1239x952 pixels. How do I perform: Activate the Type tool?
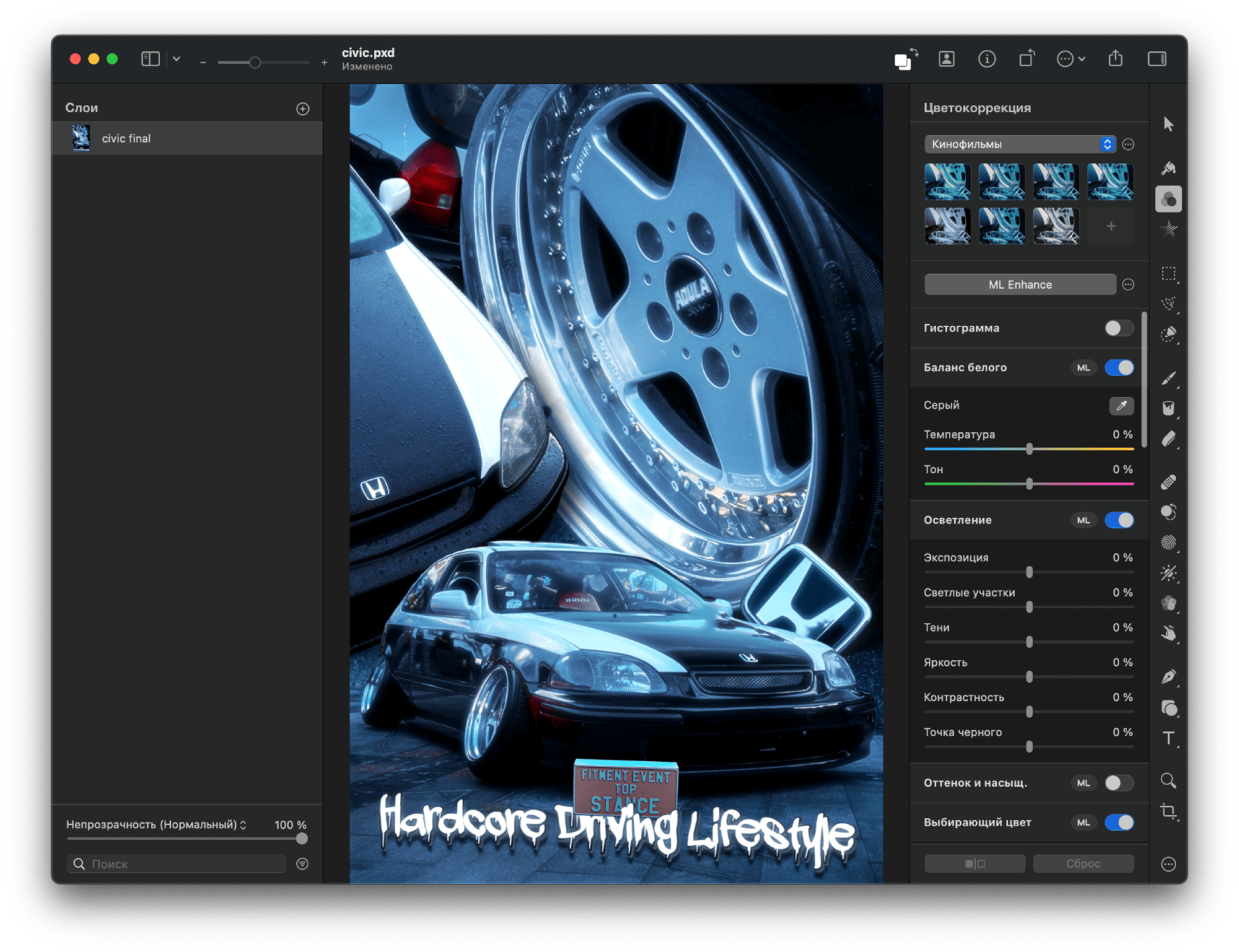tap(1170, 738)
